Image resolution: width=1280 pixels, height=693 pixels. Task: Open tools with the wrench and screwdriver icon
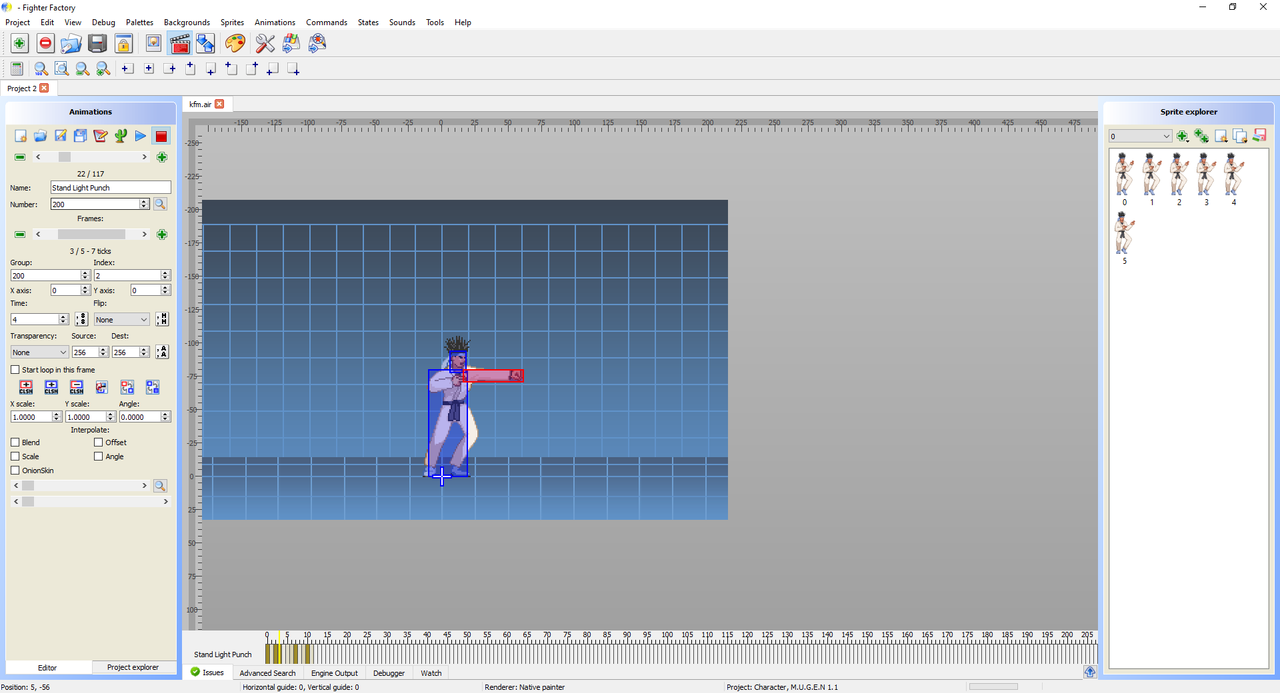coord(265,43)
